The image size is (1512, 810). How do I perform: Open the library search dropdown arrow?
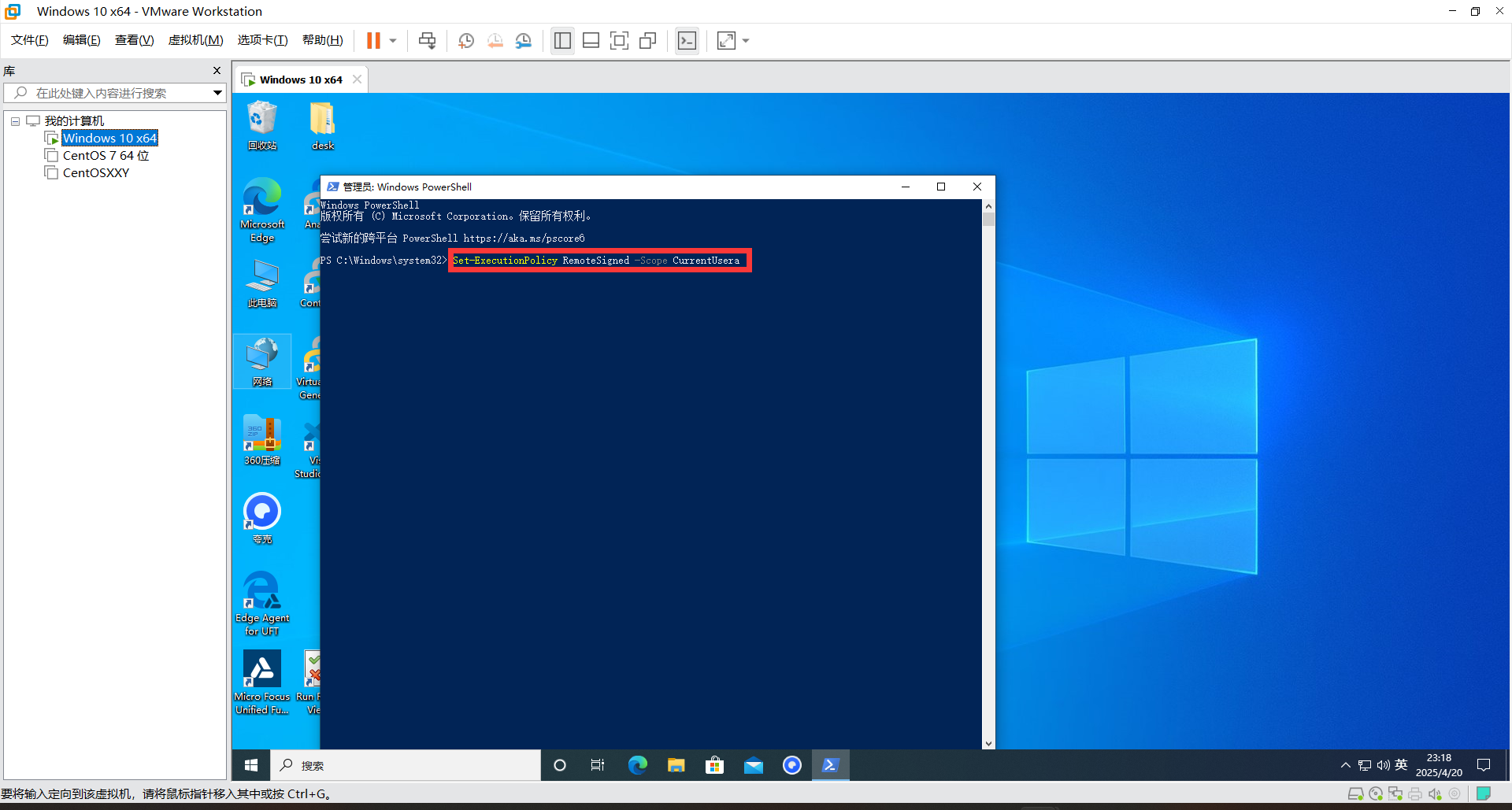(x=217, y=93)
